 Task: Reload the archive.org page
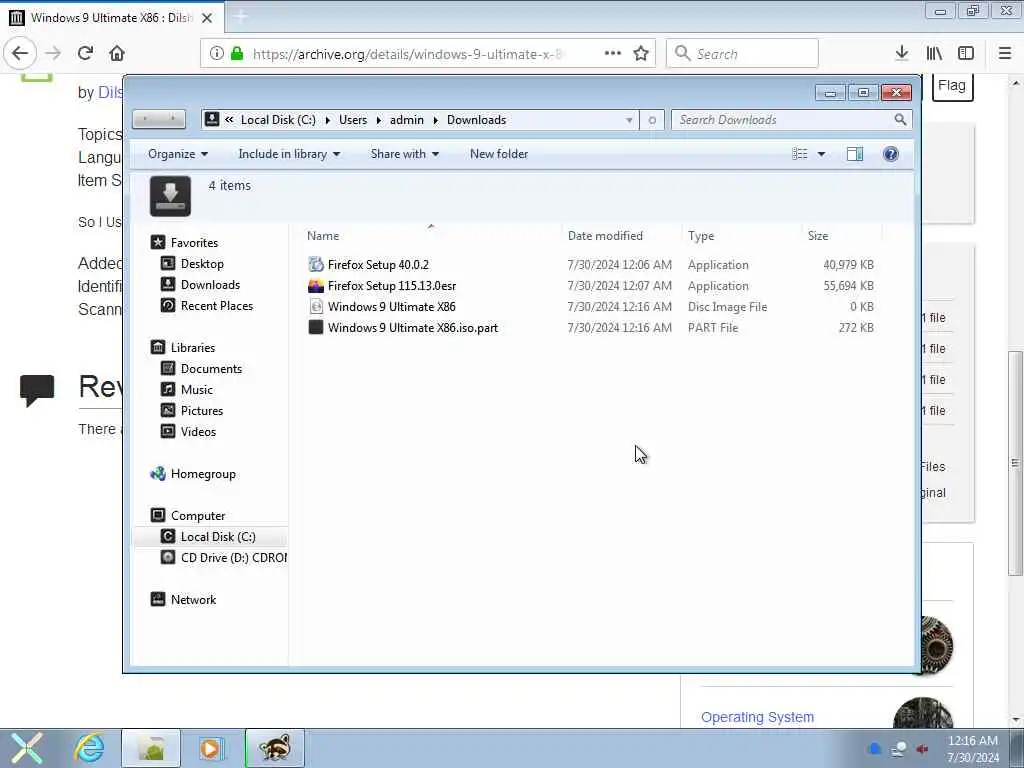point(86,54)
